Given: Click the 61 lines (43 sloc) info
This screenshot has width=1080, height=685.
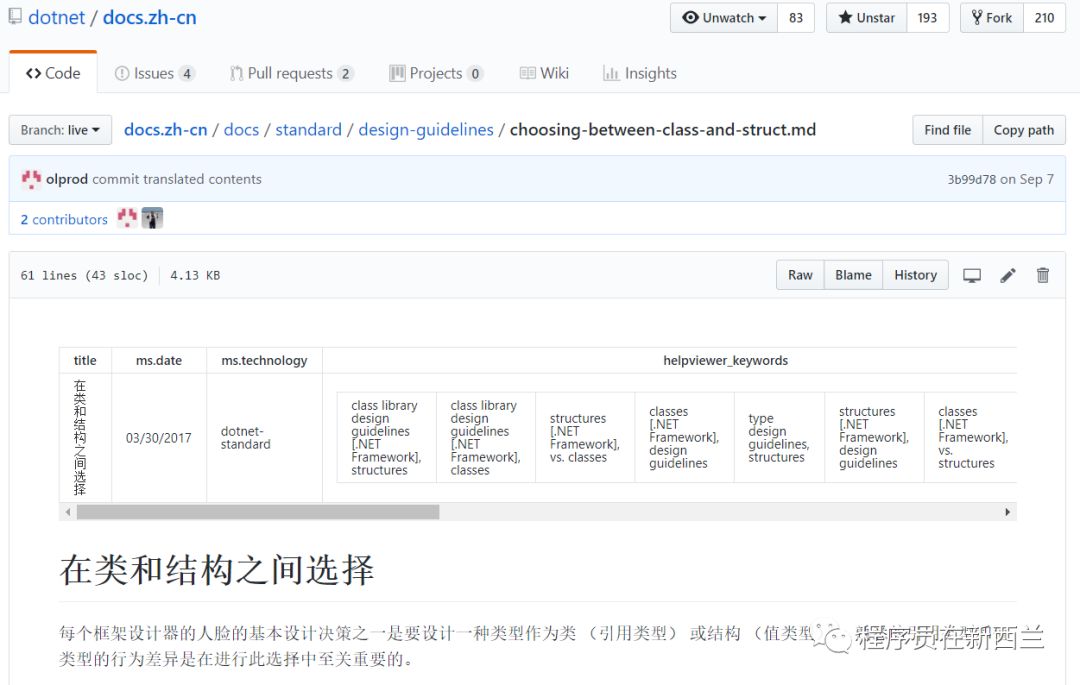Looking at the screenshot, I should point(84,275).
